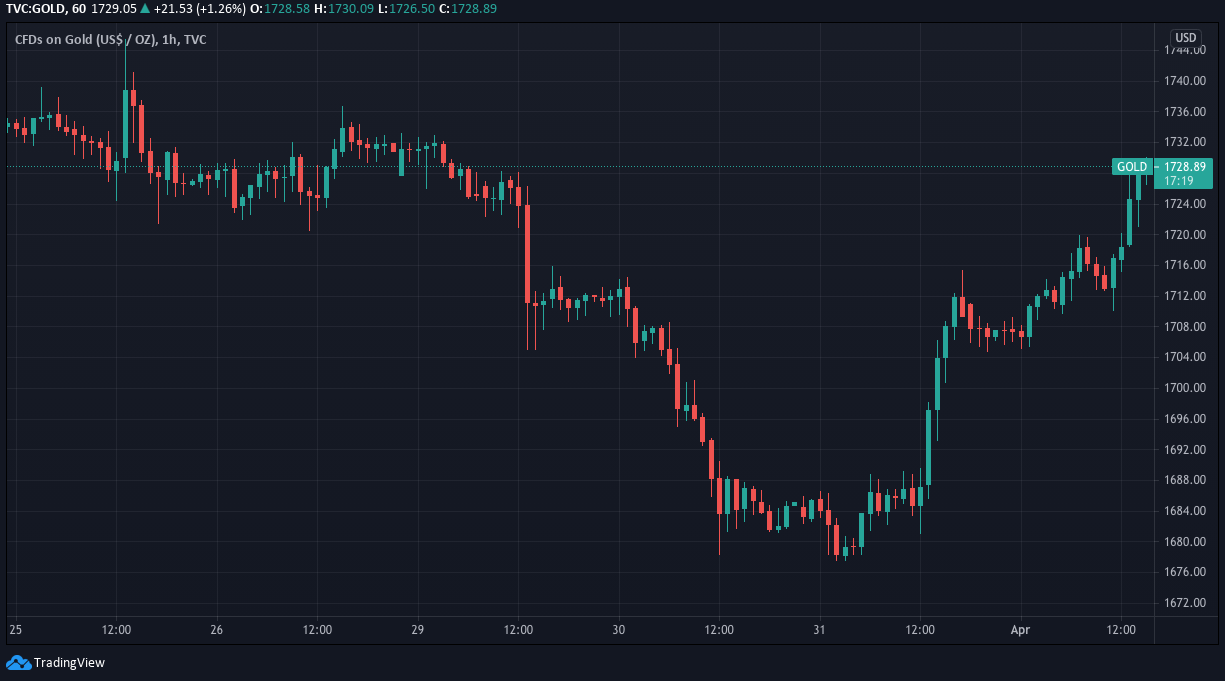Click the 1744.00 price axis label
The image size is (1225, 681).
[x=1183, y=49]
